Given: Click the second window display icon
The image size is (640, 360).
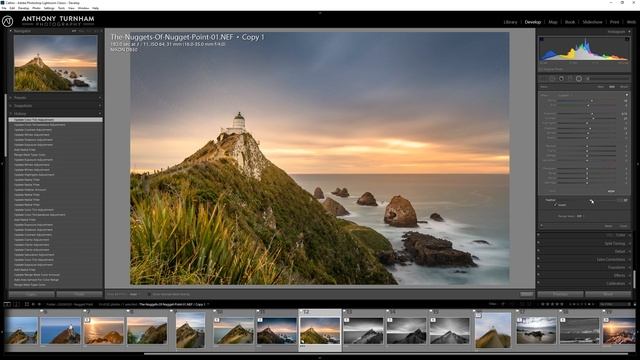Looking at the screenshot, I should tap(16, 304).
